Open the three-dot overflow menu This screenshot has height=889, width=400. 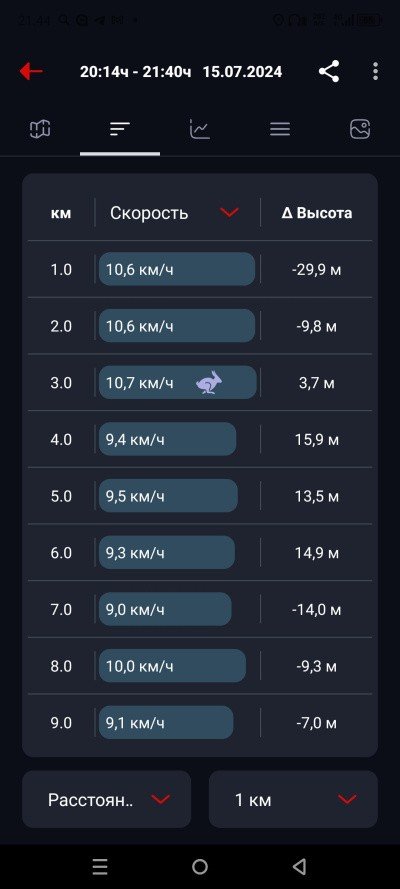coord(375,71)
